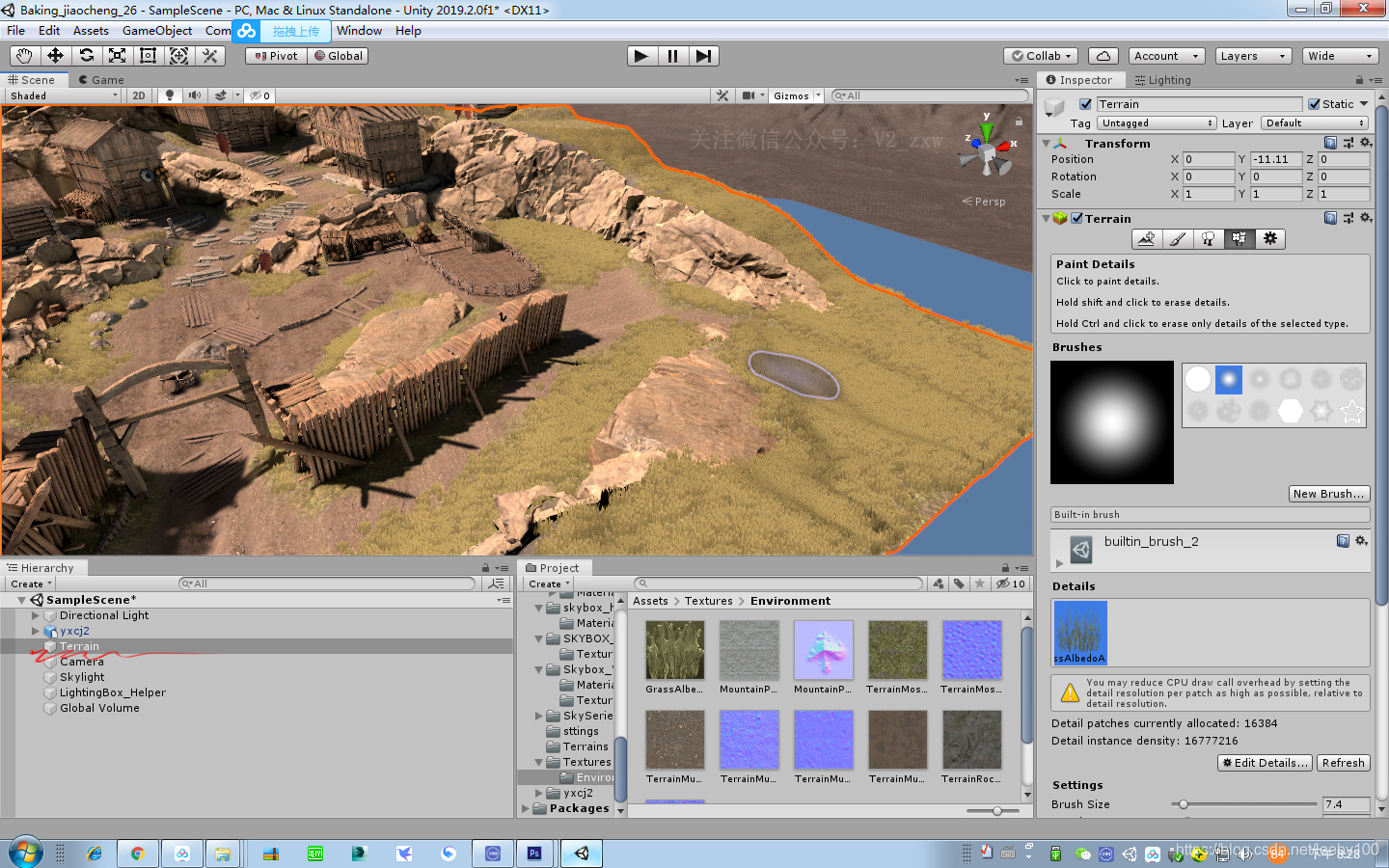Select the Hand tool in toolbar
The image size is (1389, 868).
point(24,56)
